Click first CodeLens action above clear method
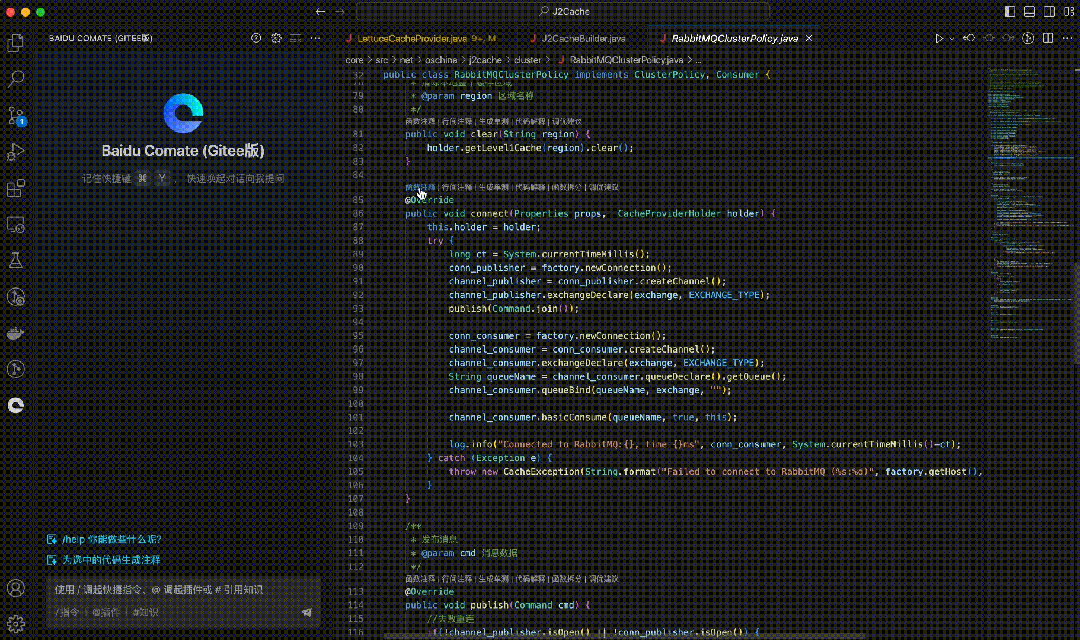This screenshot has height=640, width=1080. 420,121
